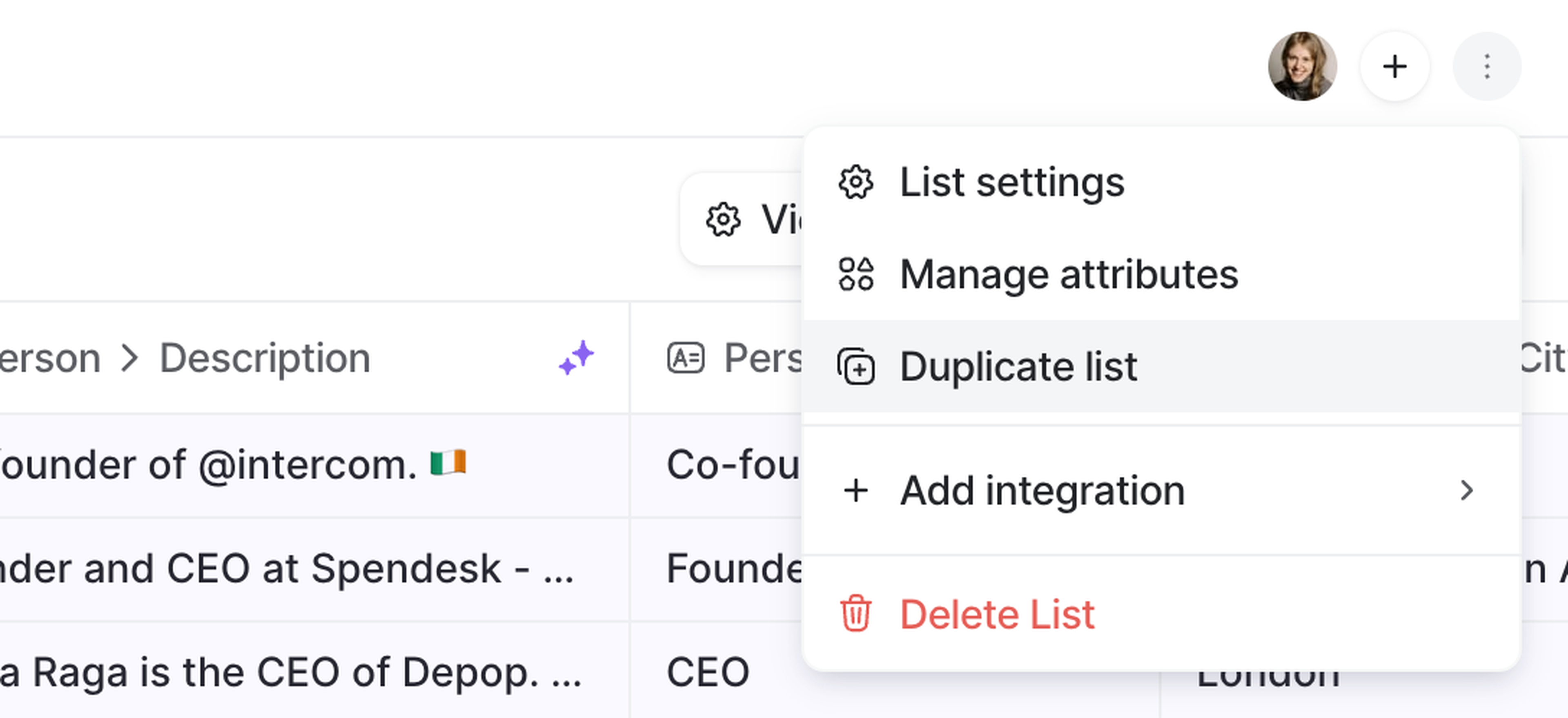Click the text attribute icon in the column header
The height and width of the screenshot is (718, 1568).
[x=686, y=357]
